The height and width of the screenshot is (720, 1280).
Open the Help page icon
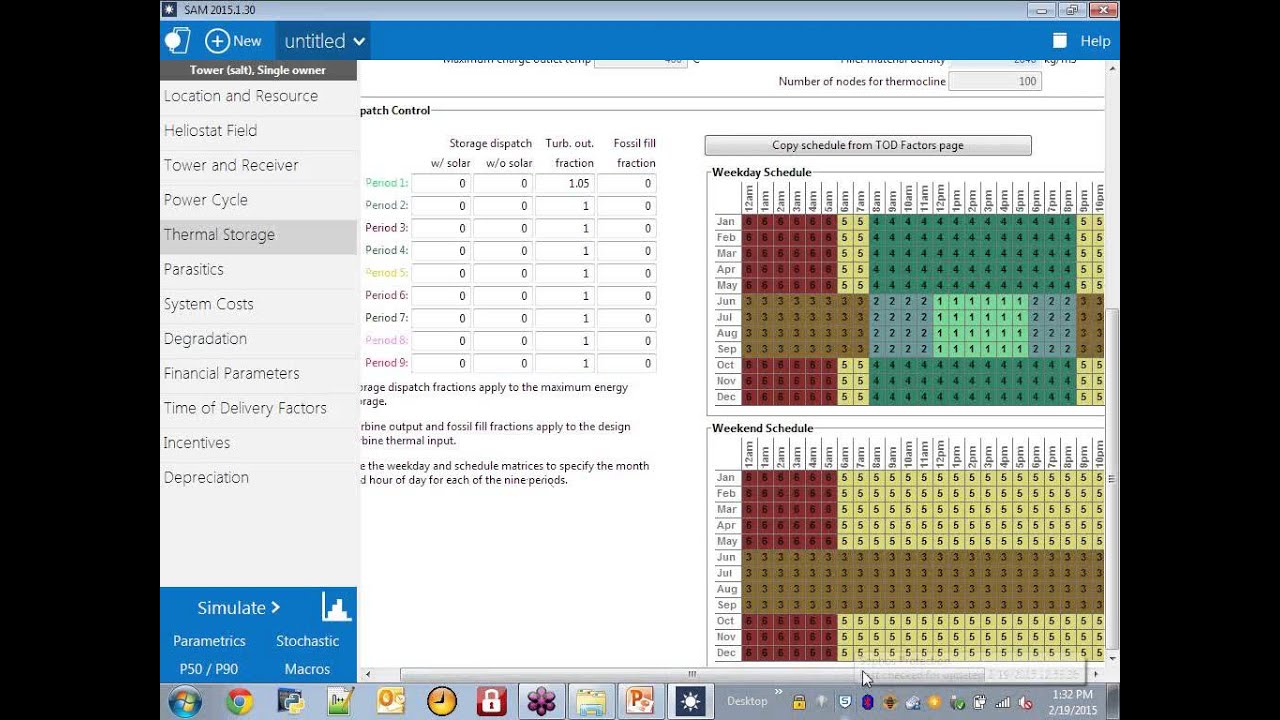[x=1060, y=41]
